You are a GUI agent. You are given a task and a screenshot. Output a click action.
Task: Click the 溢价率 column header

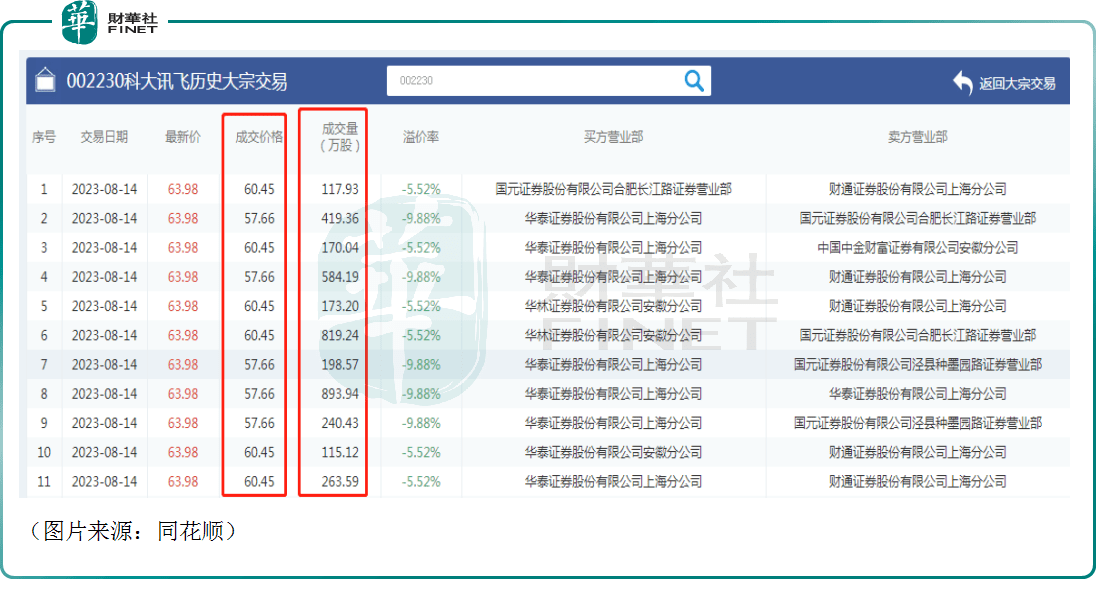pyautogui.click(x=421, y=137)
